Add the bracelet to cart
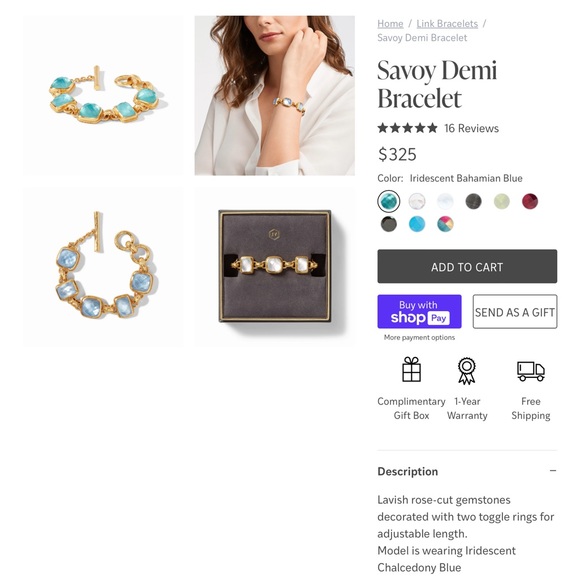 pyautogui.click(x=467, y=266)
